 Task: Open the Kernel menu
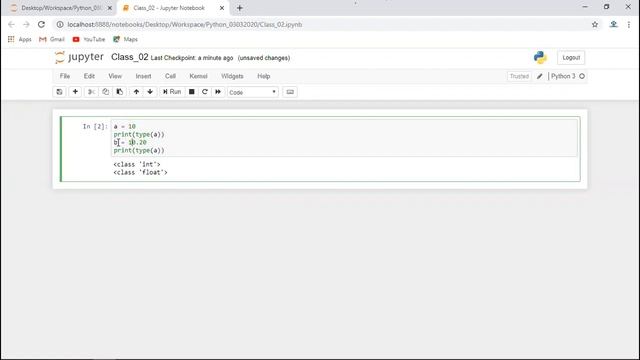tap(198, 76)
